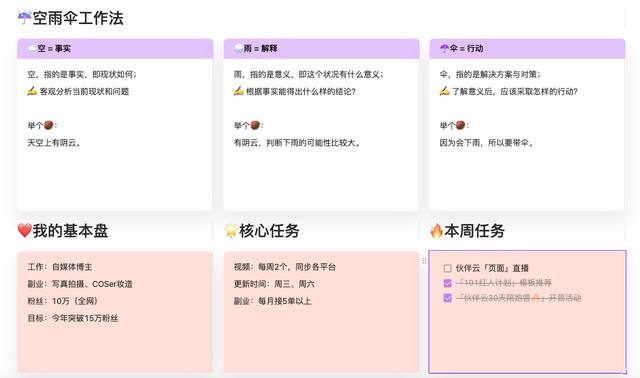Click the line 因为会下雨，所以要带伞
The width and height of the screenshot is (640, 378).
(487, 143)
